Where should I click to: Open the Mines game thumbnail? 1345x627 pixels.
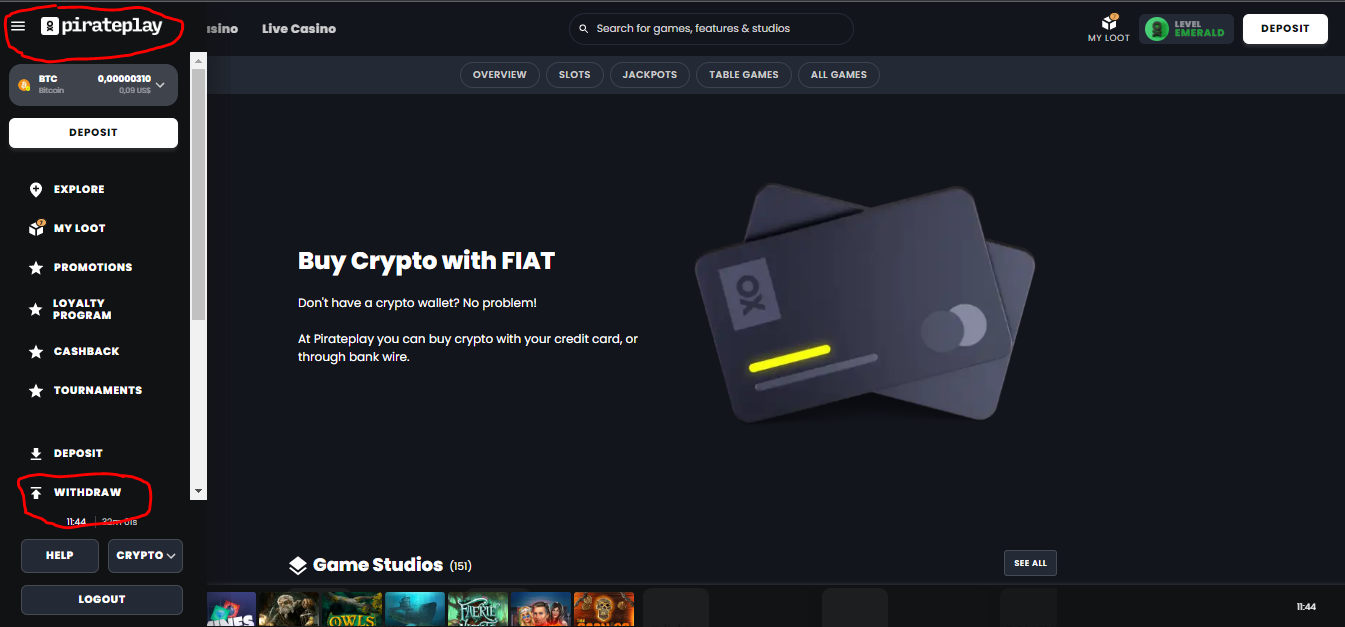231,609
